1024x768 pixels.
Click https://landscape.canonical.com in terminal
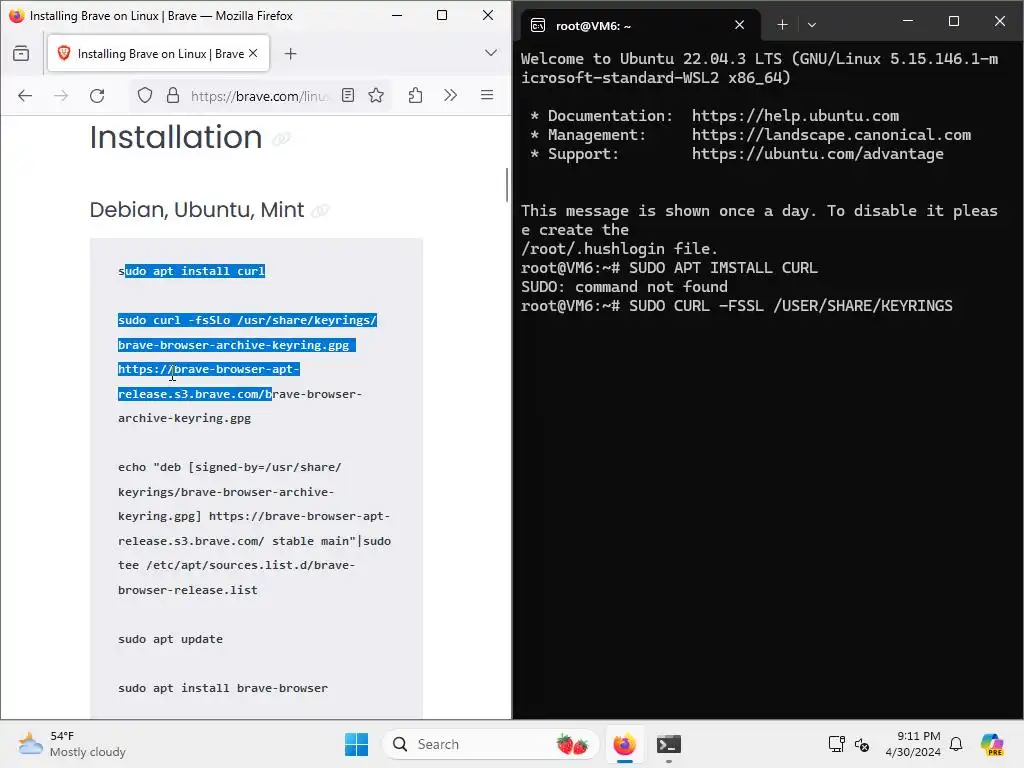831,135
